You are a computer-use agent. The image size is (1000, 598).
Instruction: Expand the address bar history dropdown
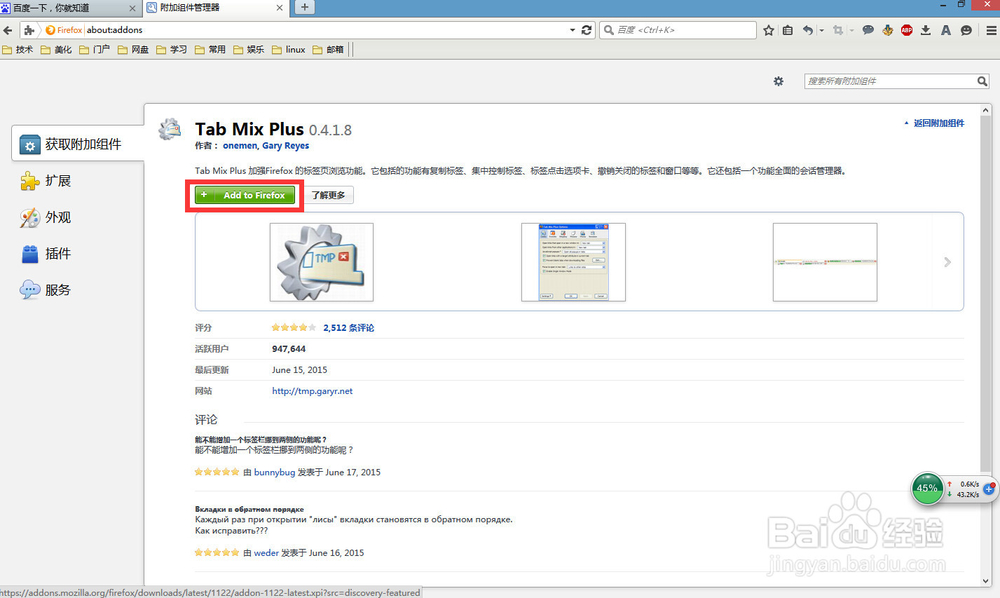(572, 30)
